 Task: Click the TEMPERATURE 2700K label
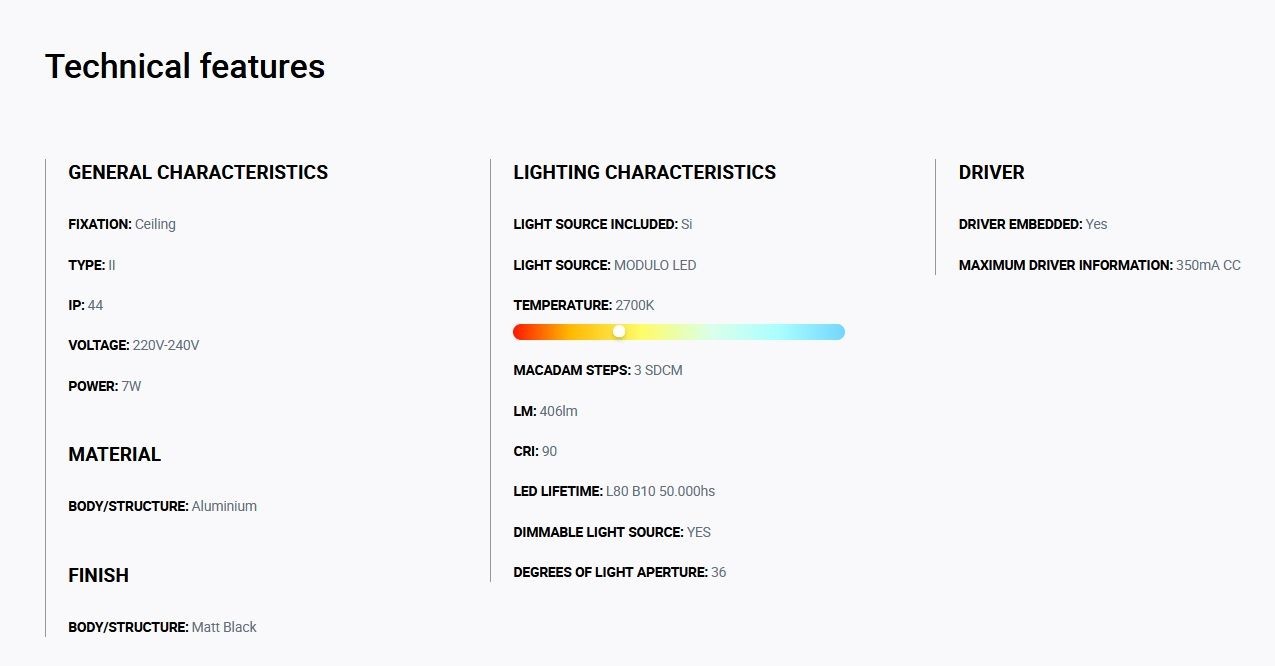[x=584, y=305]
